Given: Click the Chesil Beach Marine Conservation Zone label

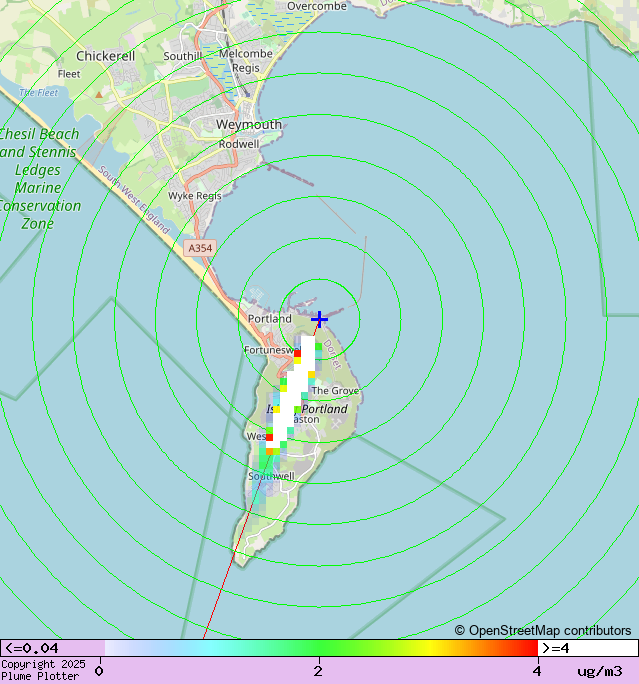Looking at the screenshot, I should pyautogui.click(x=39, y=178).
